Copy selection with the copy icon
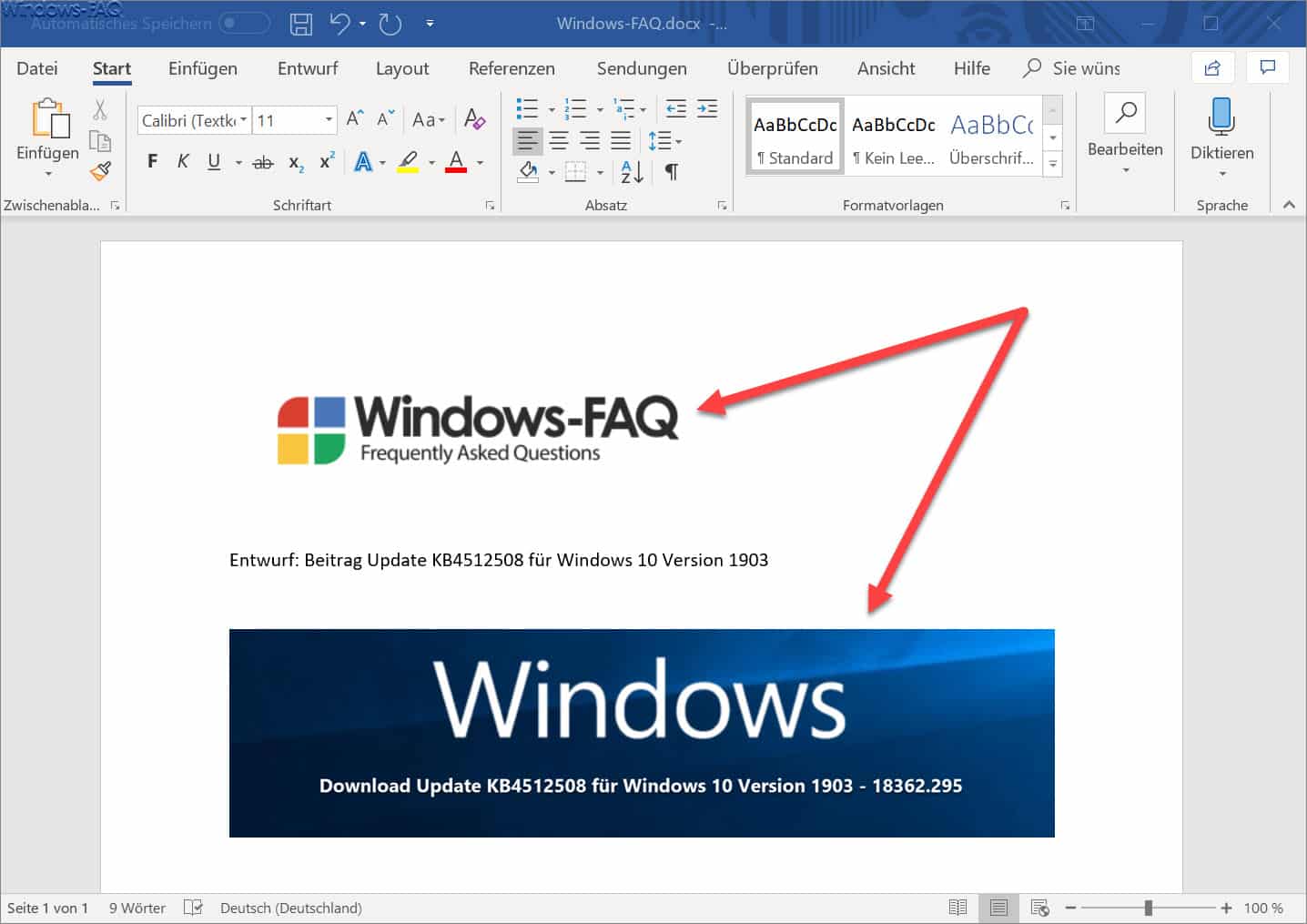The height and width of the screenshot is (924, 1307). coord(100,140)
